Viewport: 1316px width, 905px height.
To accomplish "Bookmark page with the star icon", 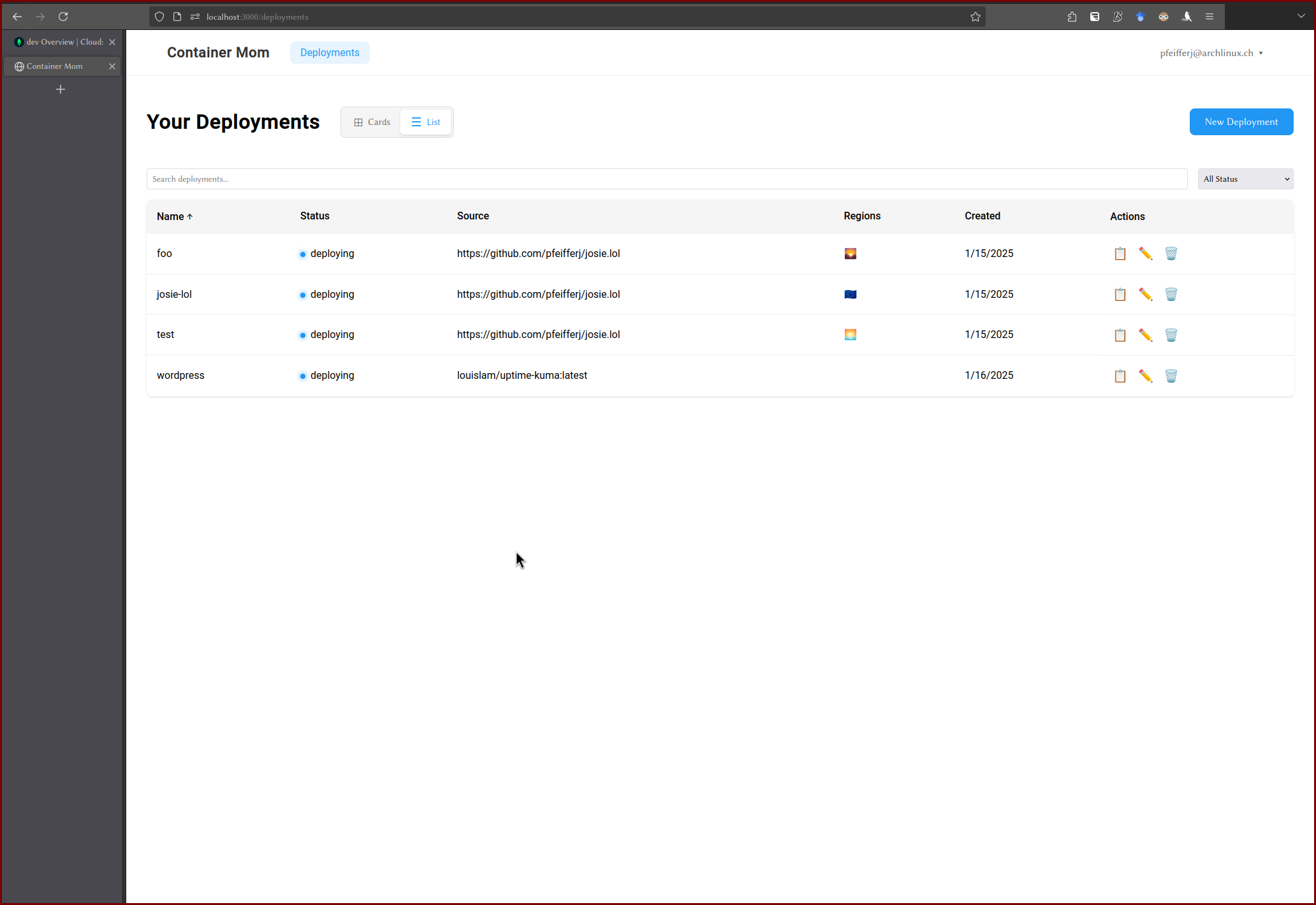I will pyautogui.click(x=975, y=17).
